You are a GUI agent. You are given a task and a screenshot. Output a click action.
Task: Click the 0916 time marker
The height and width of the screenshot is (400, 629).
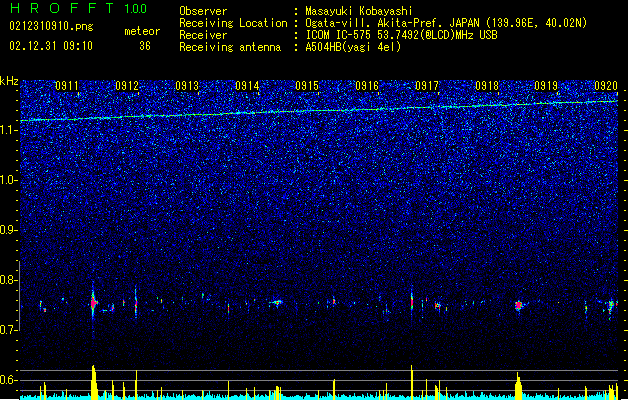[x=367, y=86]
